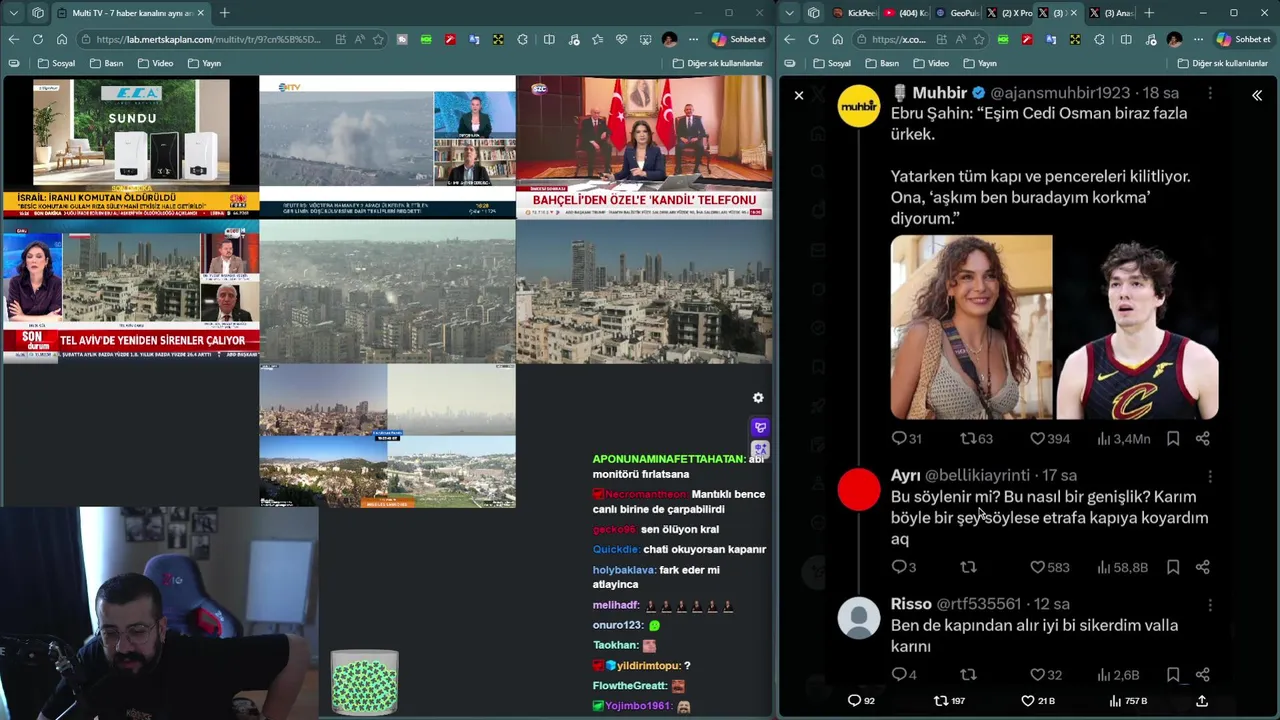This screenshot has width=1280, height=720.
Task: Share Muhbir's tweet
Action: (1203, 438)
